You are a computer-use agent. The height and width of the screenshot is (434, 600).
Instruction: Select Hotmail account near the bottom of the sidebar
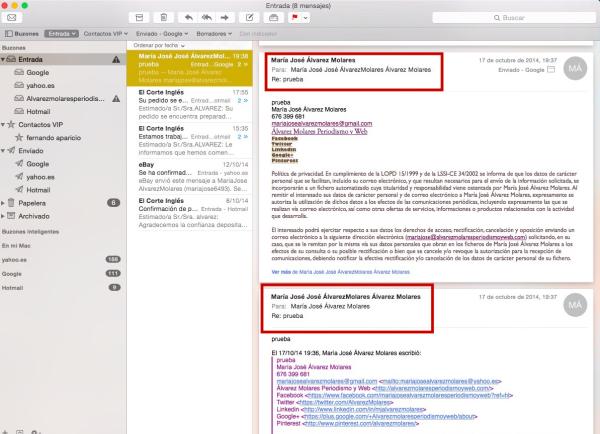tap(12, 287)
